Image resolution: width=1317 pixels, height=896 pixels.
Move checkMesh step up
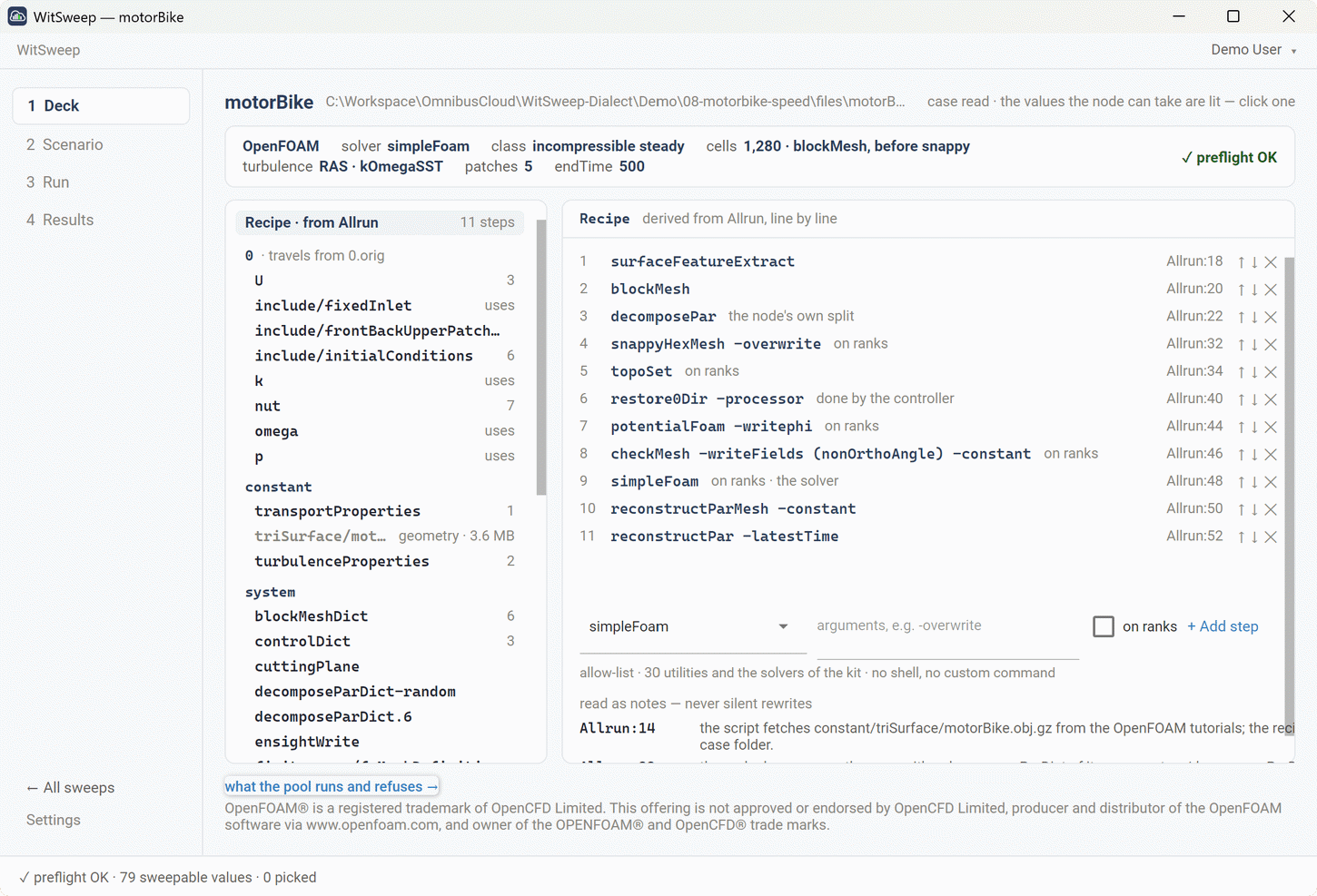[x=1241, y=455]
